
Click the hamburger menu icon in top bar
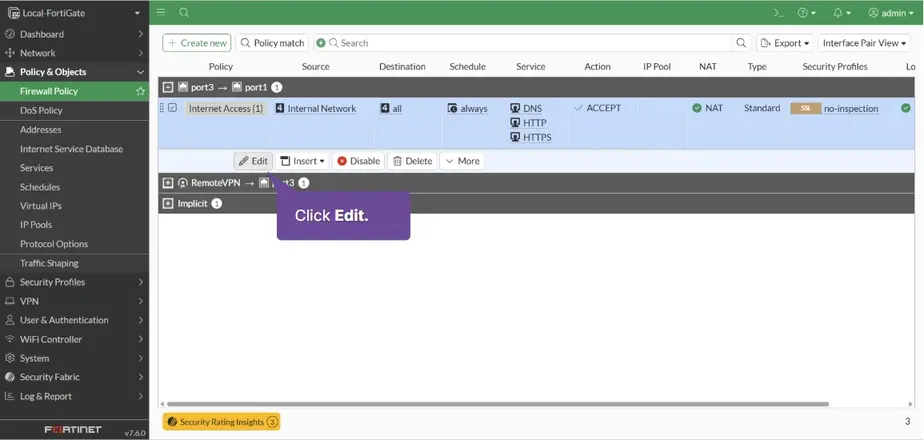coord(161,12)
